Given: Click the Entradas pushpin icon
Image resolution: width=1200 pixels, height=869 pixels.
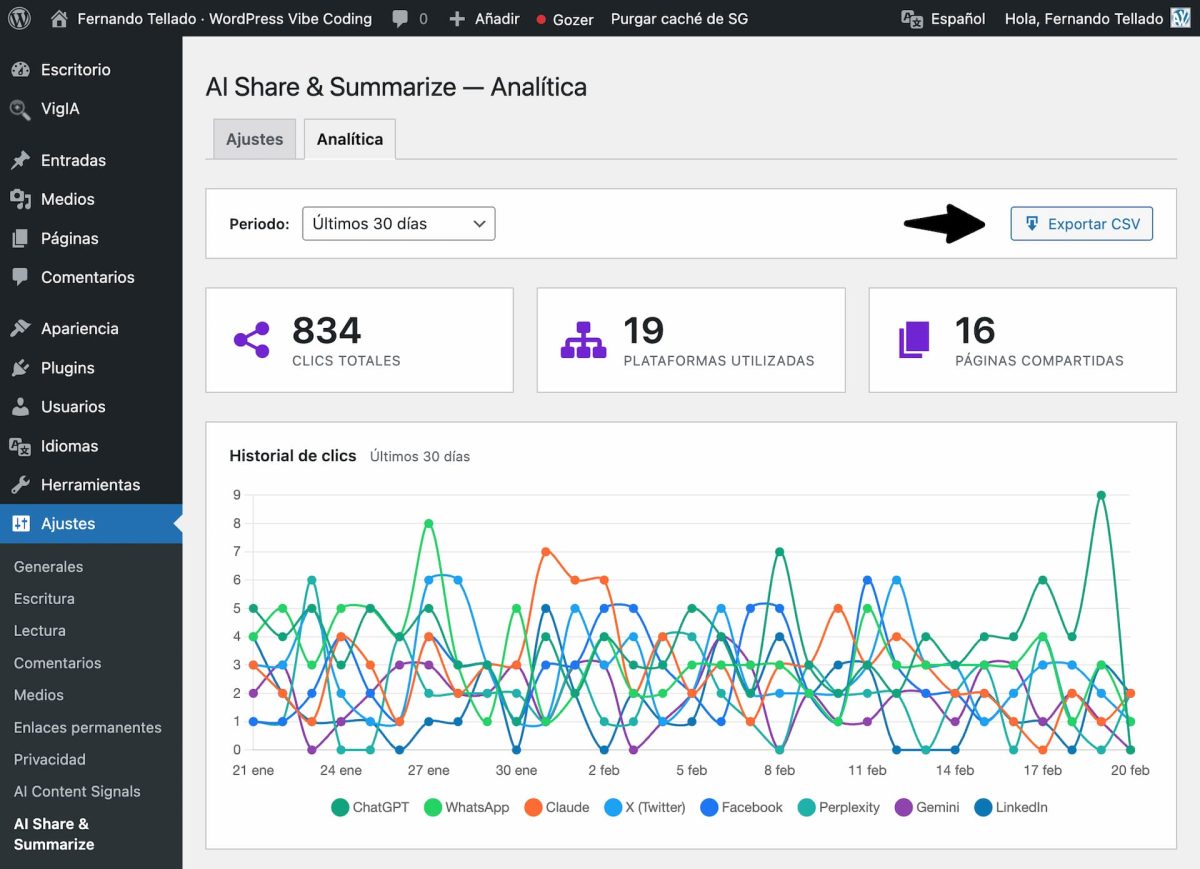Looking at the screenshot, I should (x=20, y=160).
